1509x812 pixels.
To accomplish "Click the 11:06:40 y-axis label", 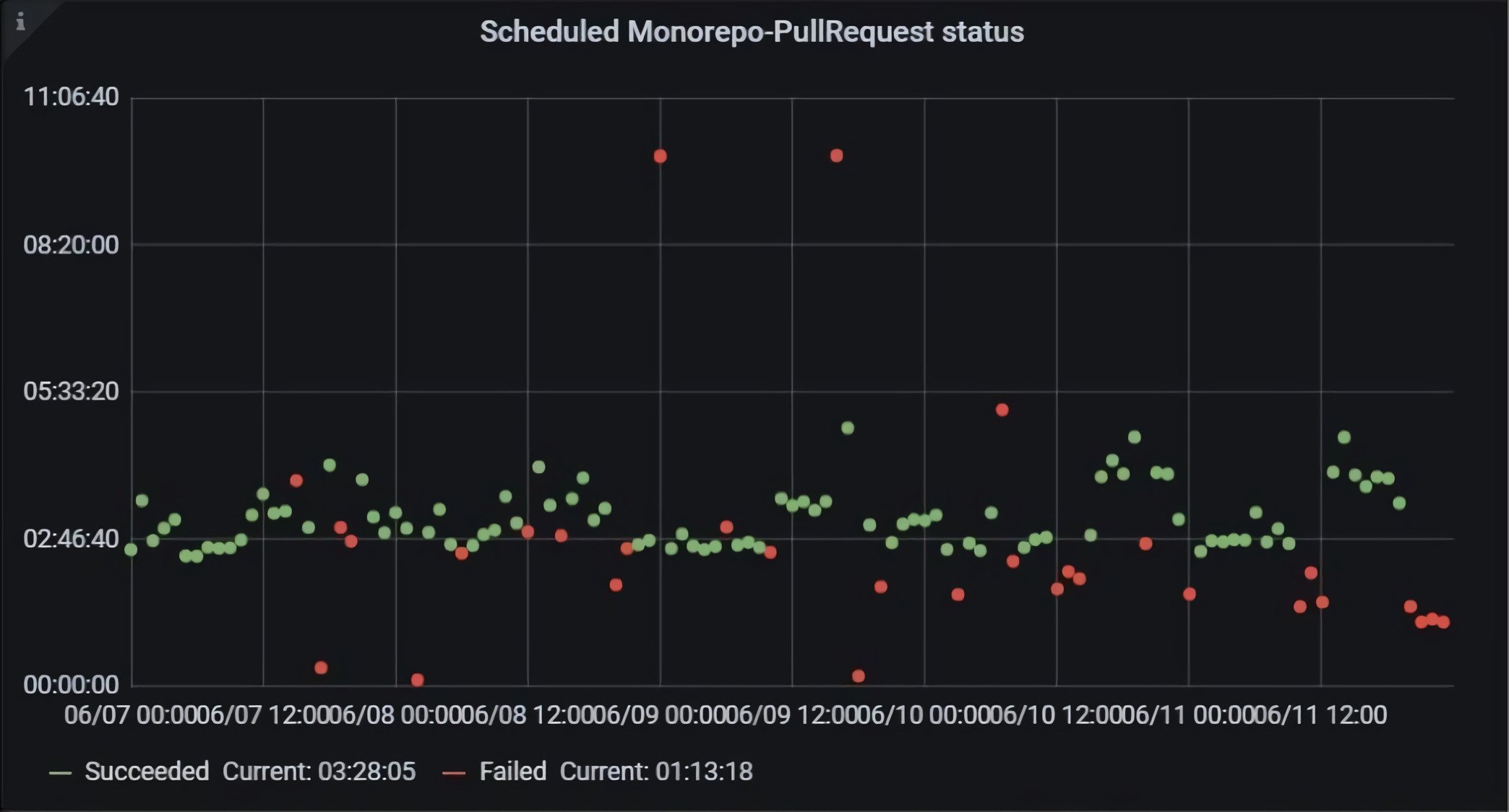I will click(x=71, y=97).
